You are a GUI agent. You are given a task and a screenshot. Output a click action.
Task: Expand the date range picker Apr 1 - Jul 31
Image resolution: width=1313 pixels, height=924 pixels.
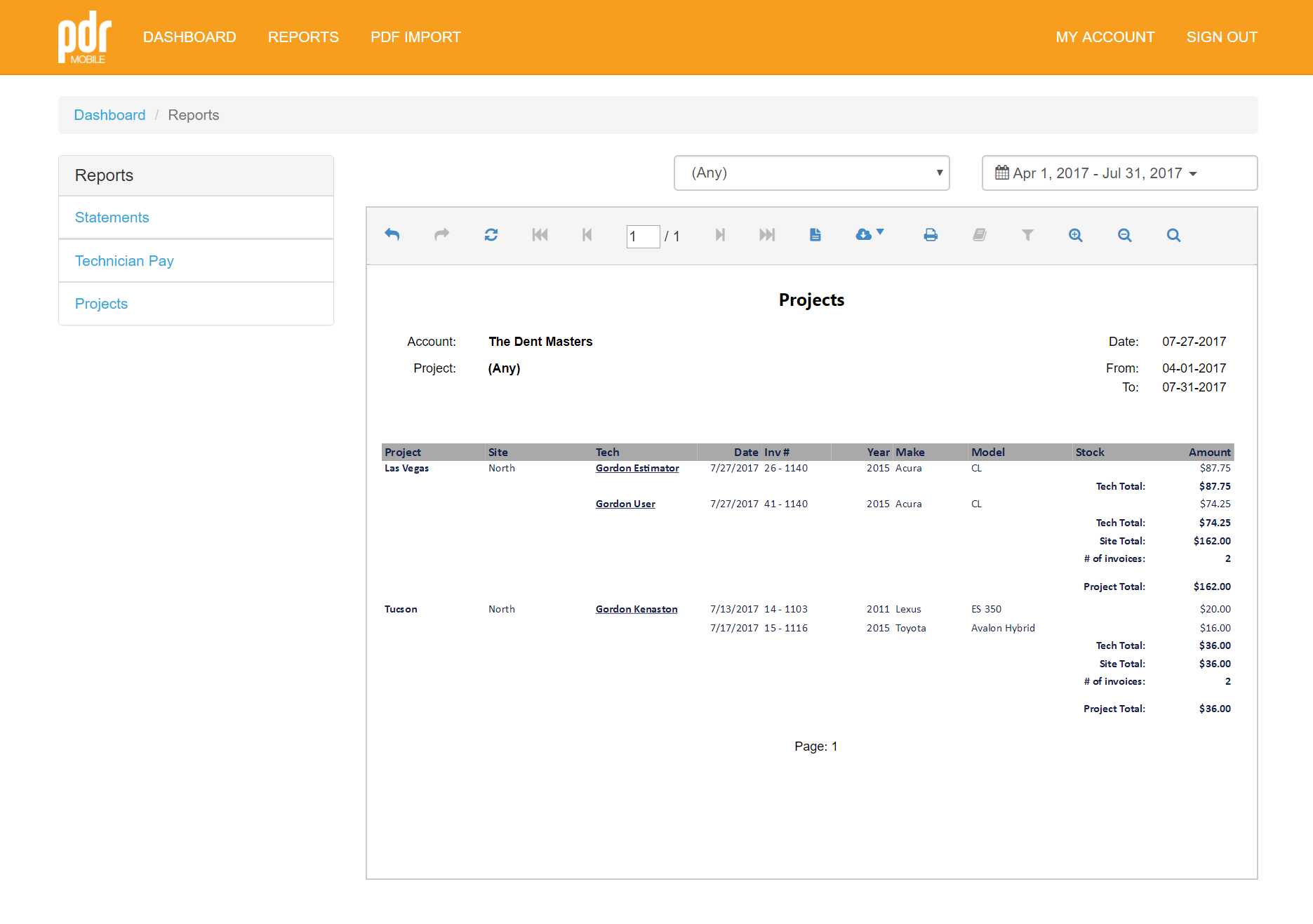1119,173
